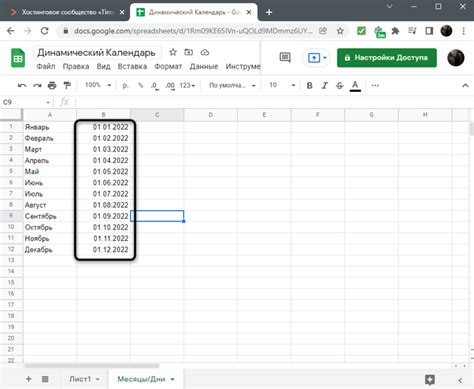The image size is (474, 389).
Task: Open the Chrome three-dot menu
Action: click(463, 31)
